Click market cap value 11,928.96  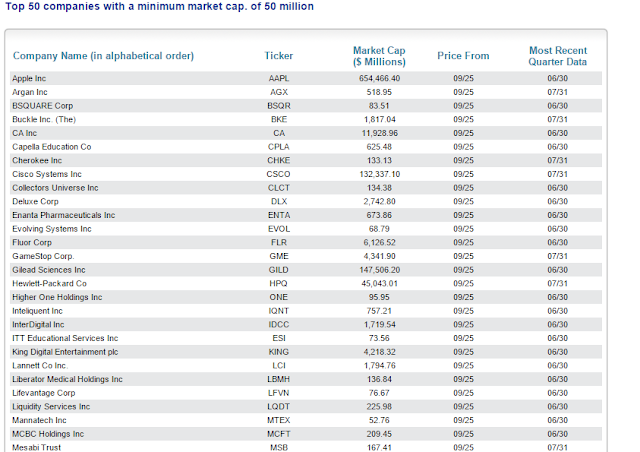pyautogui.click(x=379, y=133)
